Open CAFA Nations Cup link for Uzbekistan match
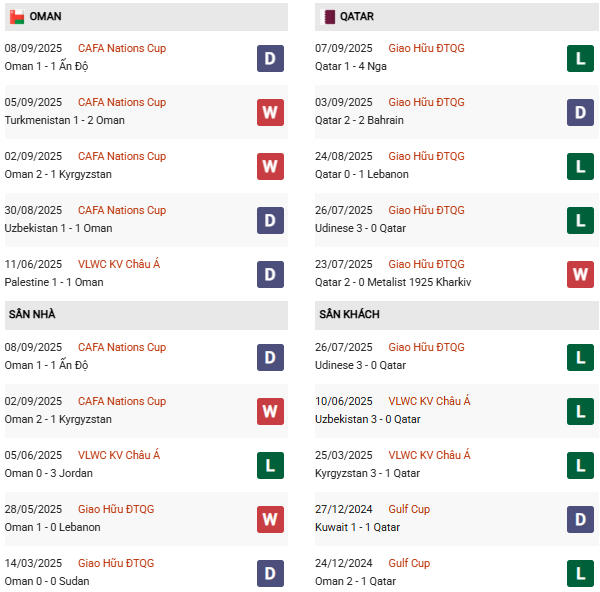This screenshot has width=600, height=592. point(122,210)
